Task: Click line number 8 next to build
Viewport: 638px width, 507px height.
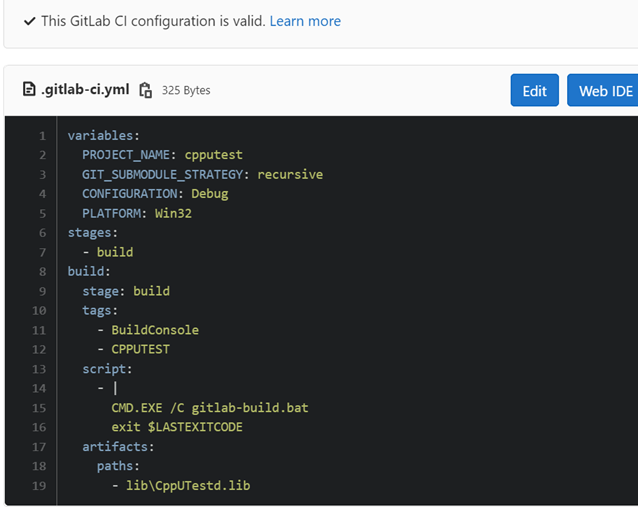Action: point(42,272)
